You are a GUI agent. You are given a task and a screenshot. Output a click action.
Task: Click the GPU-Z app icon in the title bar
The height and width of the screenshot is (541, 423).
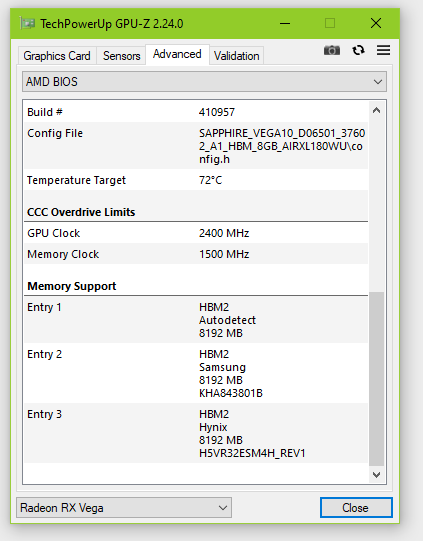27,23
